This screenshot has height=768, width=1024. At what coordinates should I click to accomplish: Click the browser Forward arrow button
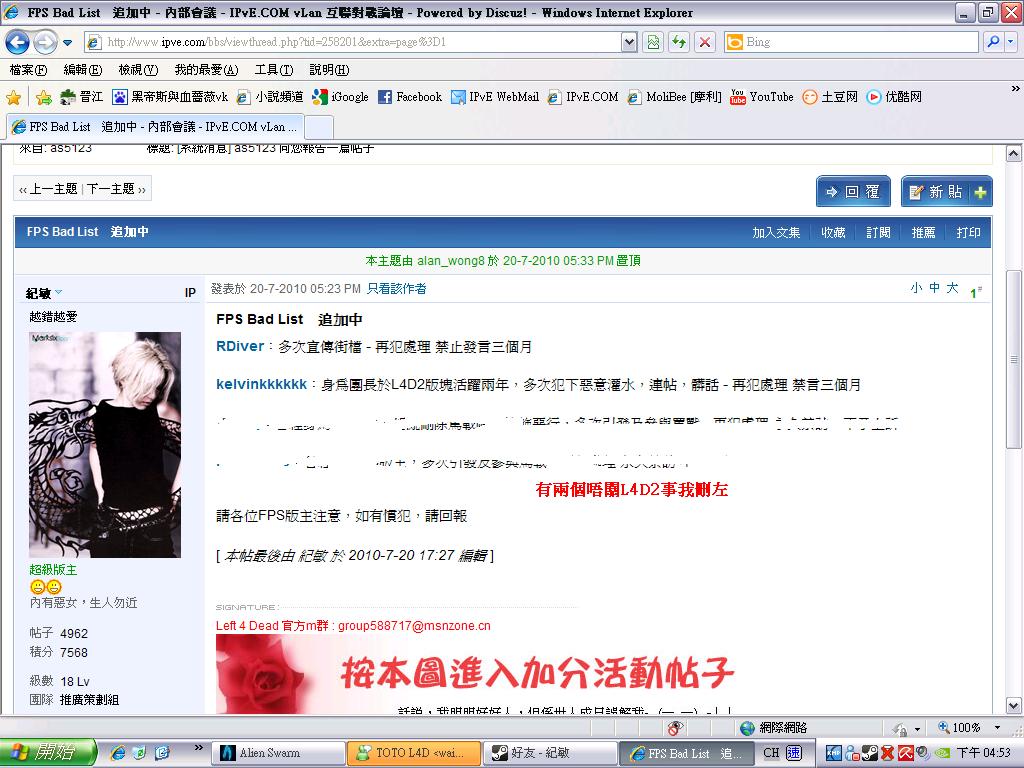pos(44,42)
